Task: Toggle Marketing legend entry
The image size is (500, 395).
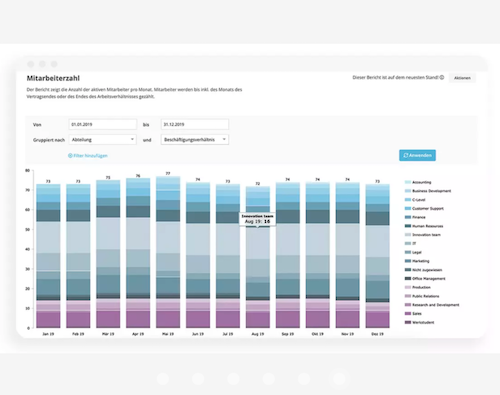Action: point(417,261)
